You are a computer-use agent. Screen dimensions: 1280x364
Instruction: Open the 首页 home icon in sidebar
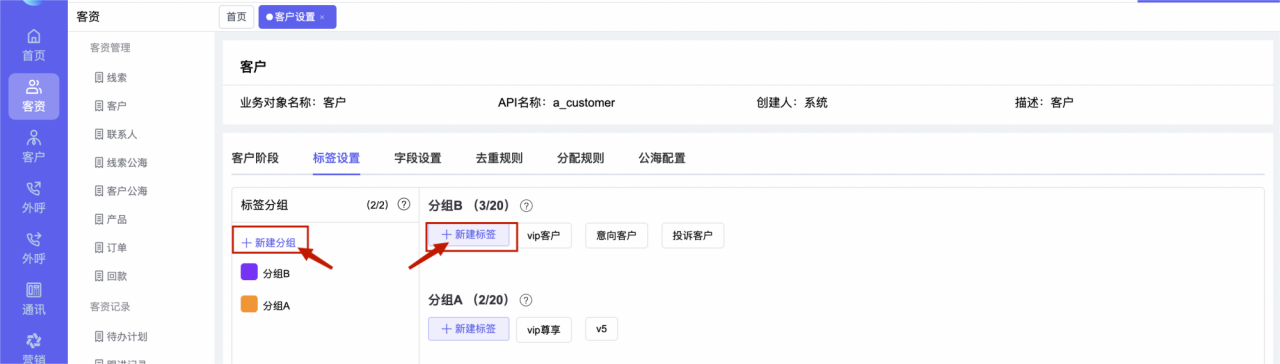click(x=33, y=45)
